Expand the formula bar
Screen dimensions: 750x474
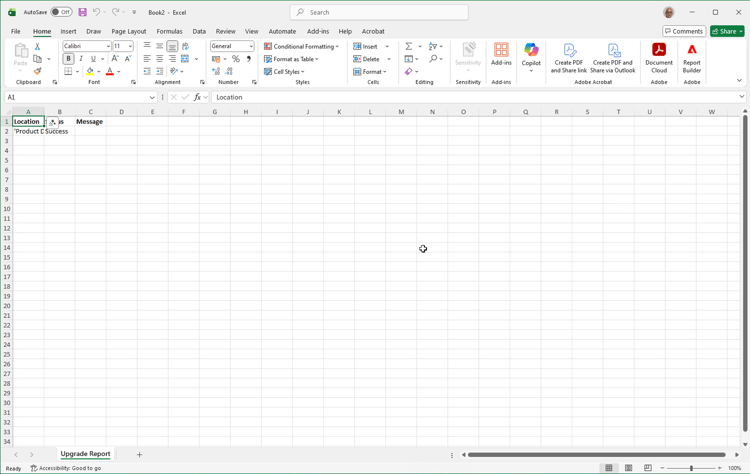coord(741,97)
